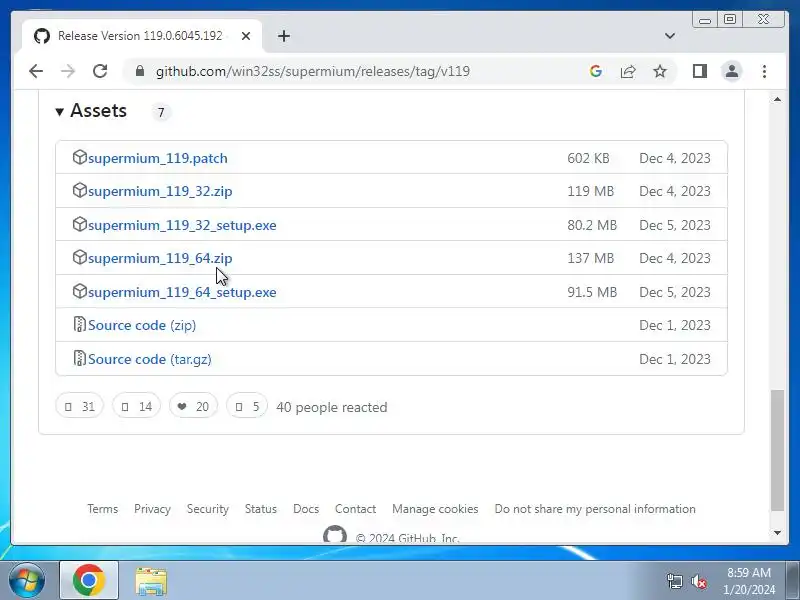Click Manage cookies in the footer
The image size is (800, 600).
pos(435,509)
